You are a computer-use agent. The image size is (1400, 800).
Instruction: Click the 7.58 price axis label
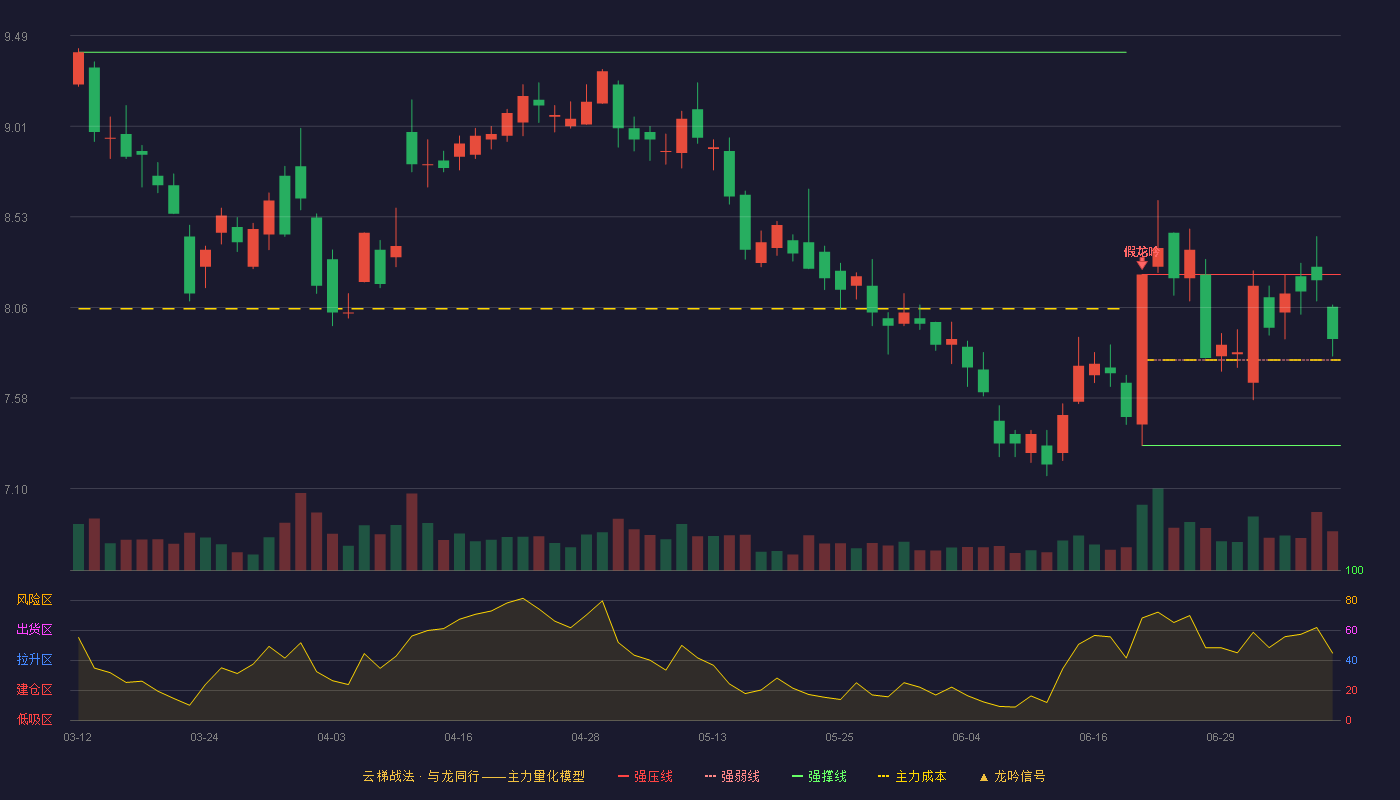(16, 399)
